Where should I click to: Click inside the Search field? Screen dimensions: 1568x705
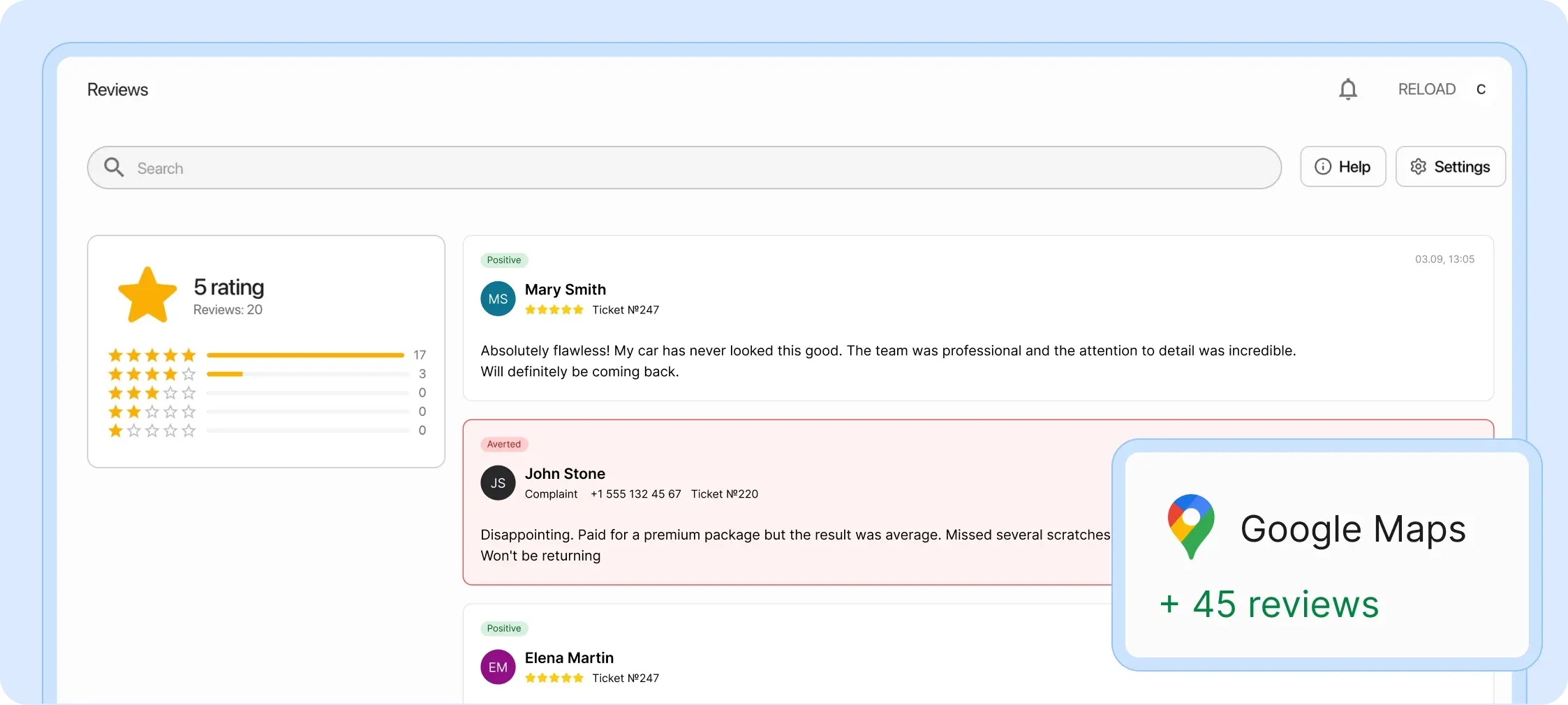(x=419, y=168)
